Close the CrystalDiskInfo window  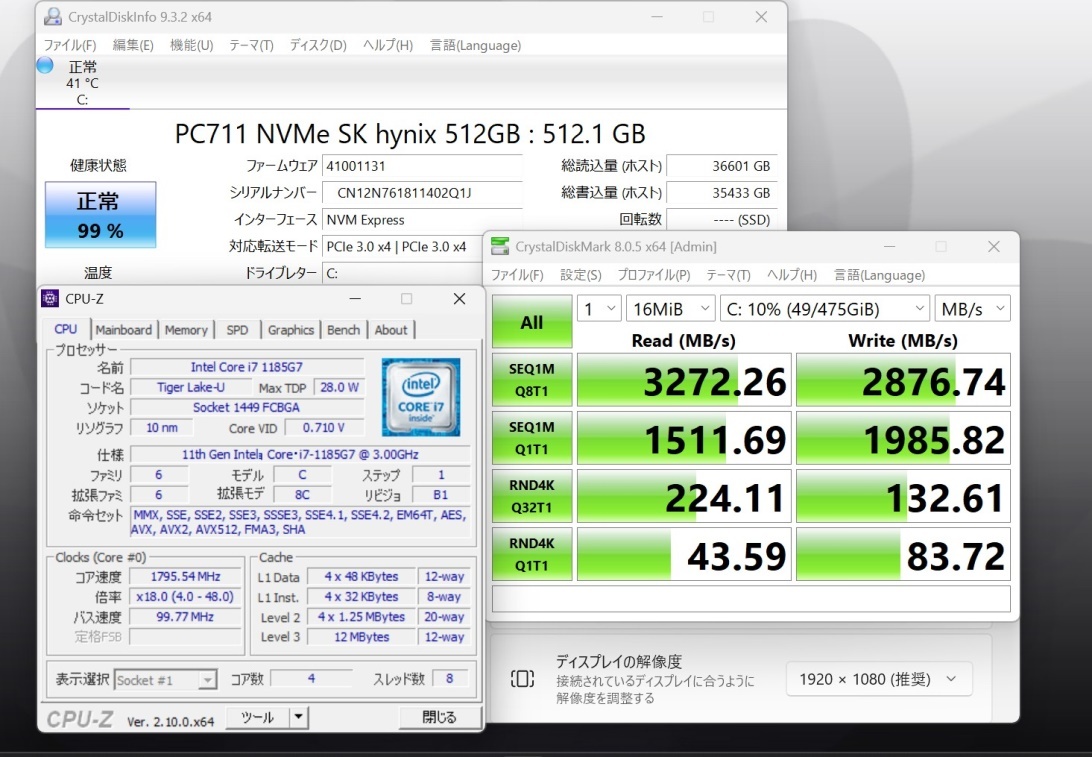tap(761, 17)
